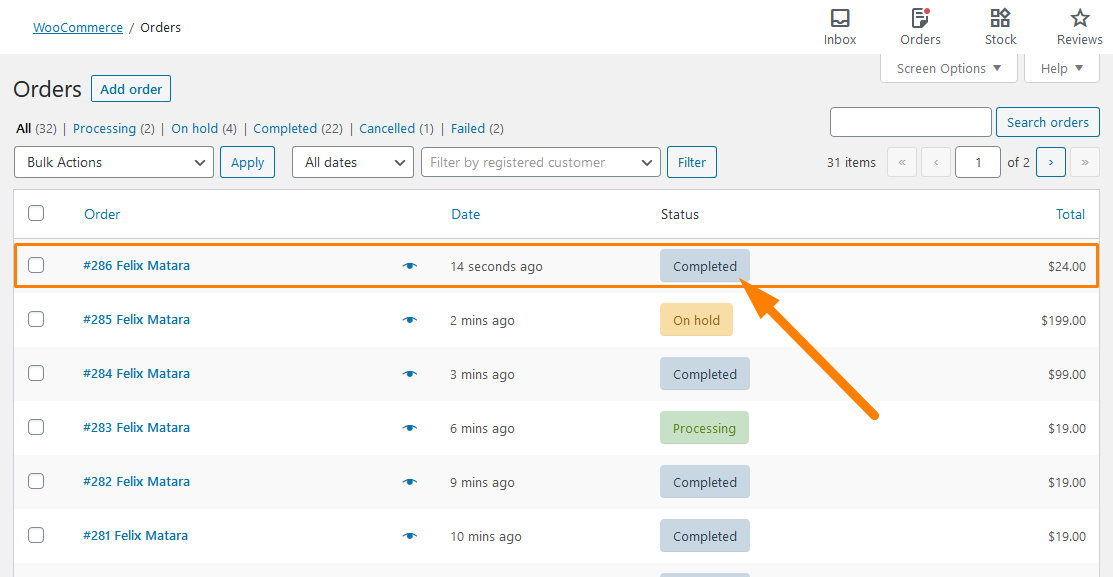Viewport: 1113px width, 577px height.
Task: Click On hold status badge of order #285
Action: (696, 320)
